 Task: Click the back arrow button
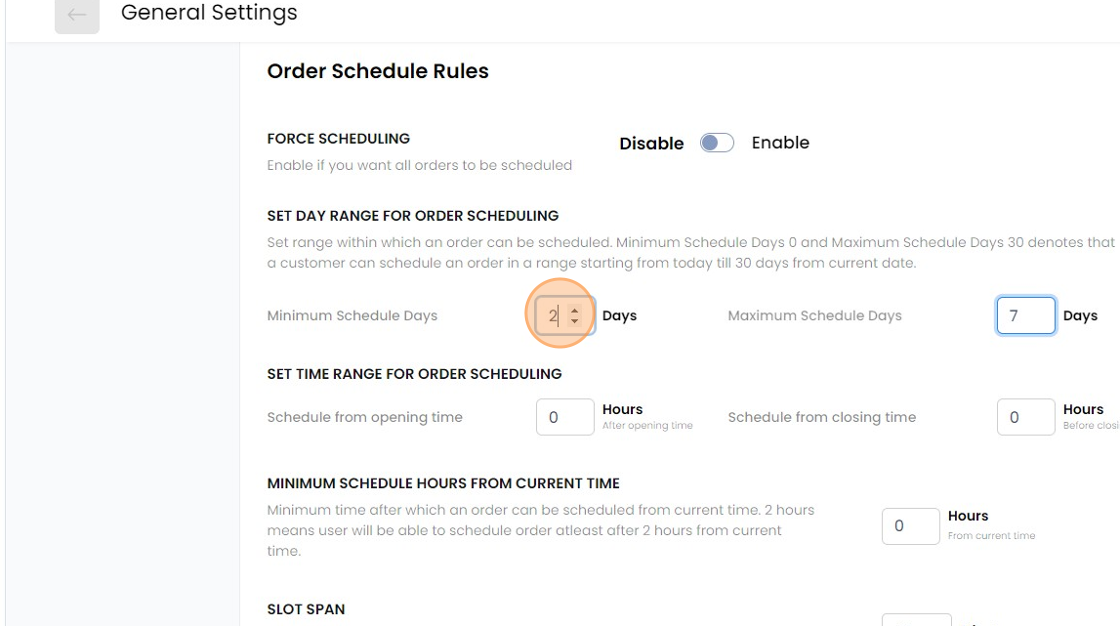pos(77,15)
